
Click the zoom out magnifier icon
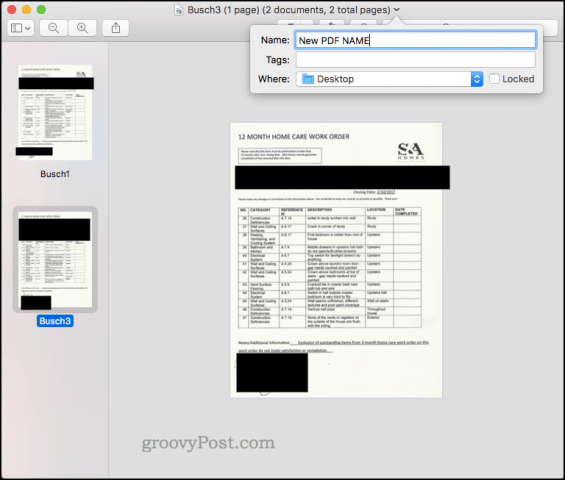(53, 28)
